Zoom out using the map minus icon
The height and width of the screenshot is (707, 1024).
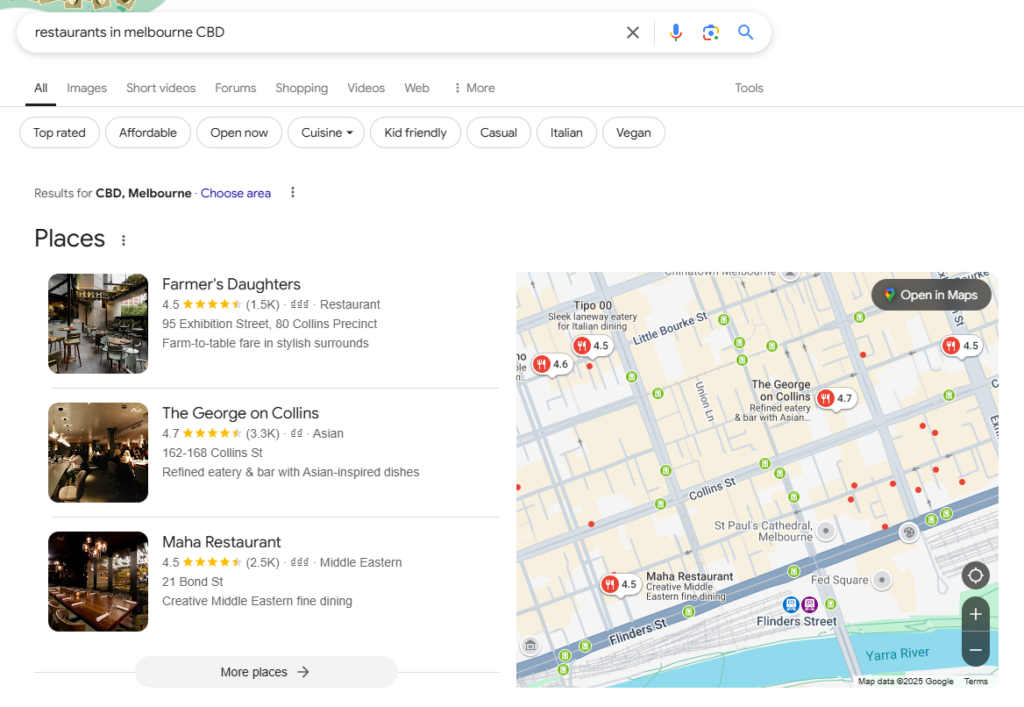pyautogui.click(x=975, y=650)
